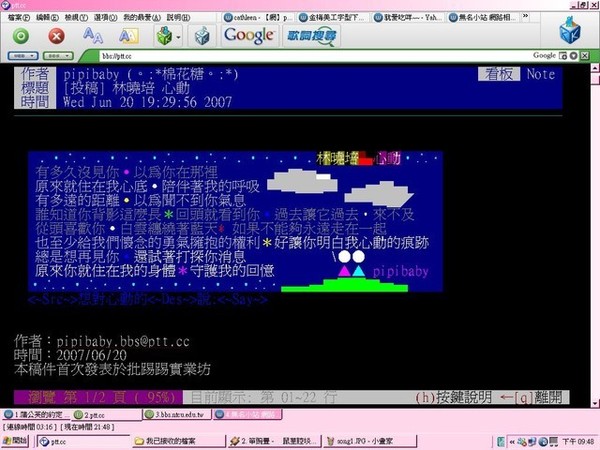The height and width of the screenshot is (450, 600).
Task: Click the scrollbar up arrow
Action: 595,68
